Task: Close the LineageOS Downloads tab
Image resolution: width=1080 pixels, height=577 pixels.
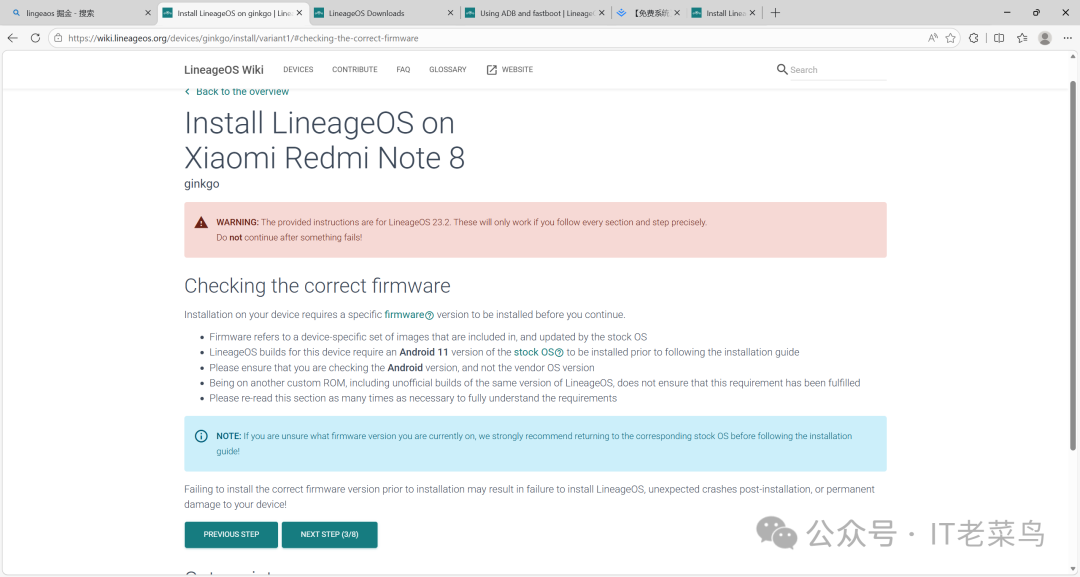Action: pos(450,12)
